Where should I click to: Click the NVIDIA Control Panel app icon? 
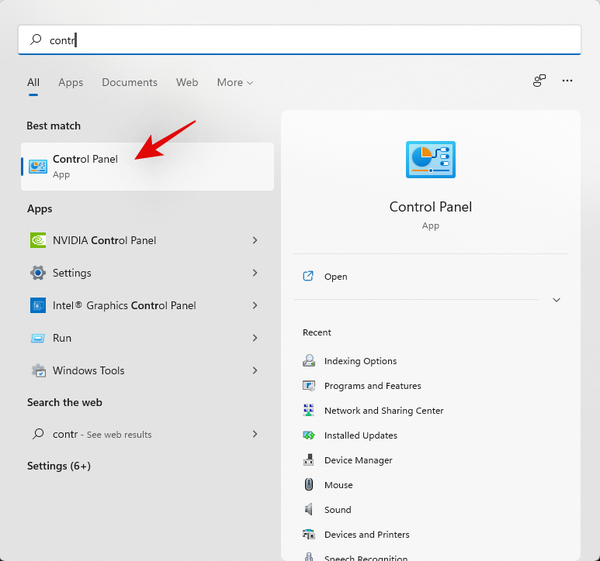click(x=38, y=240)
